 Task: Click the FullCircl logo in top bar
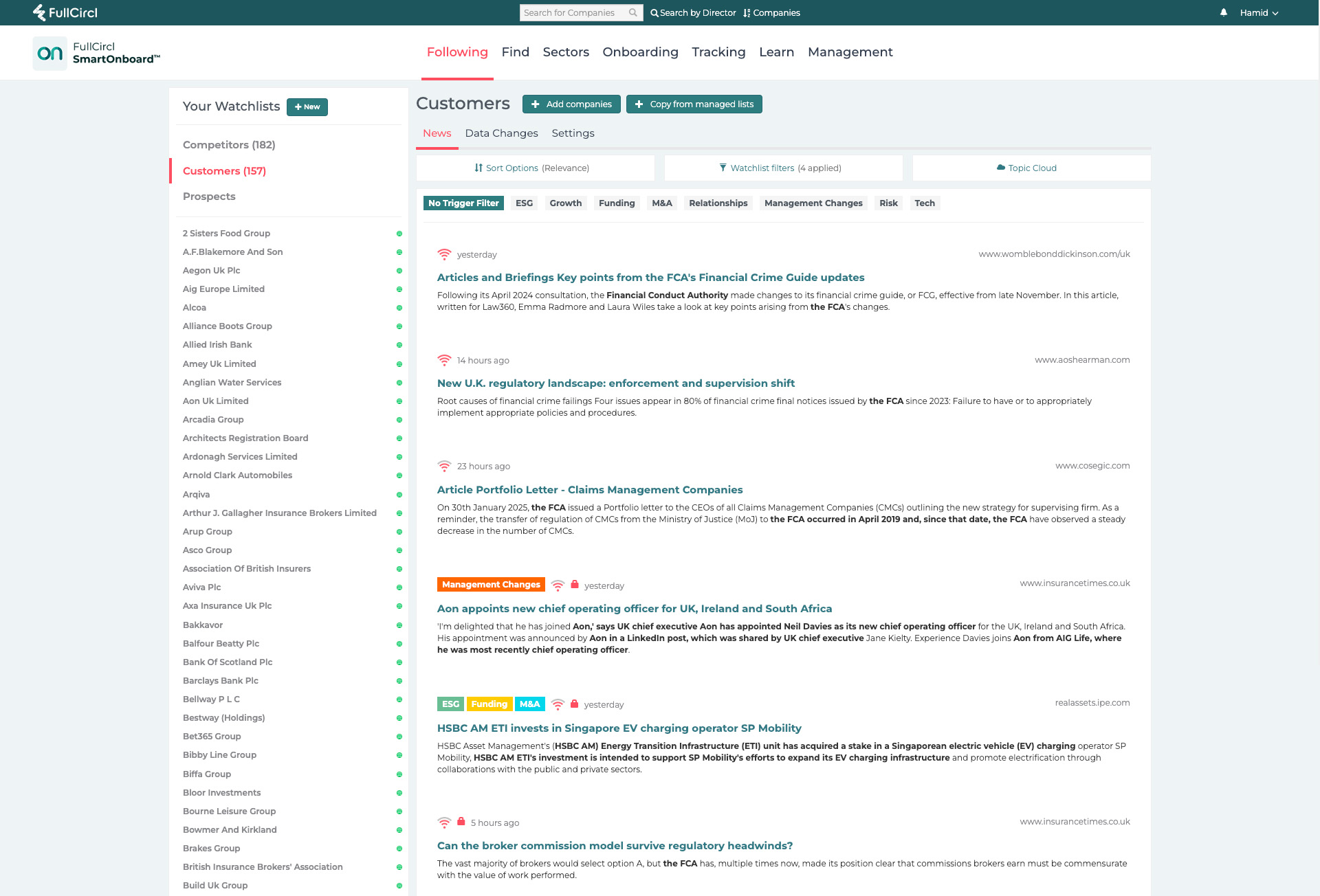(65, 12)
